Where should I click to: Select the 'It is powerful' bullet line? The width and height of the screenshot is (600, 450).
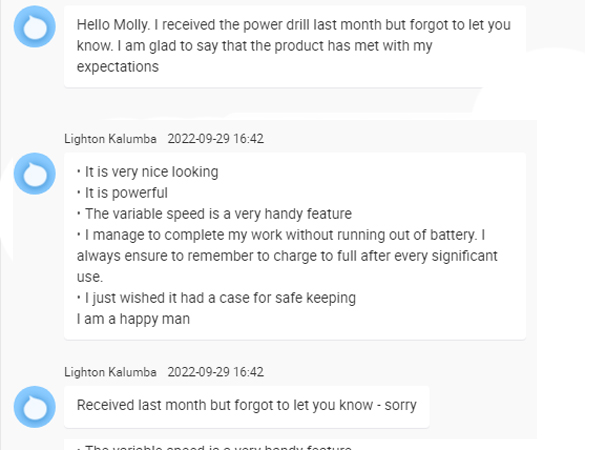[124, 193]
